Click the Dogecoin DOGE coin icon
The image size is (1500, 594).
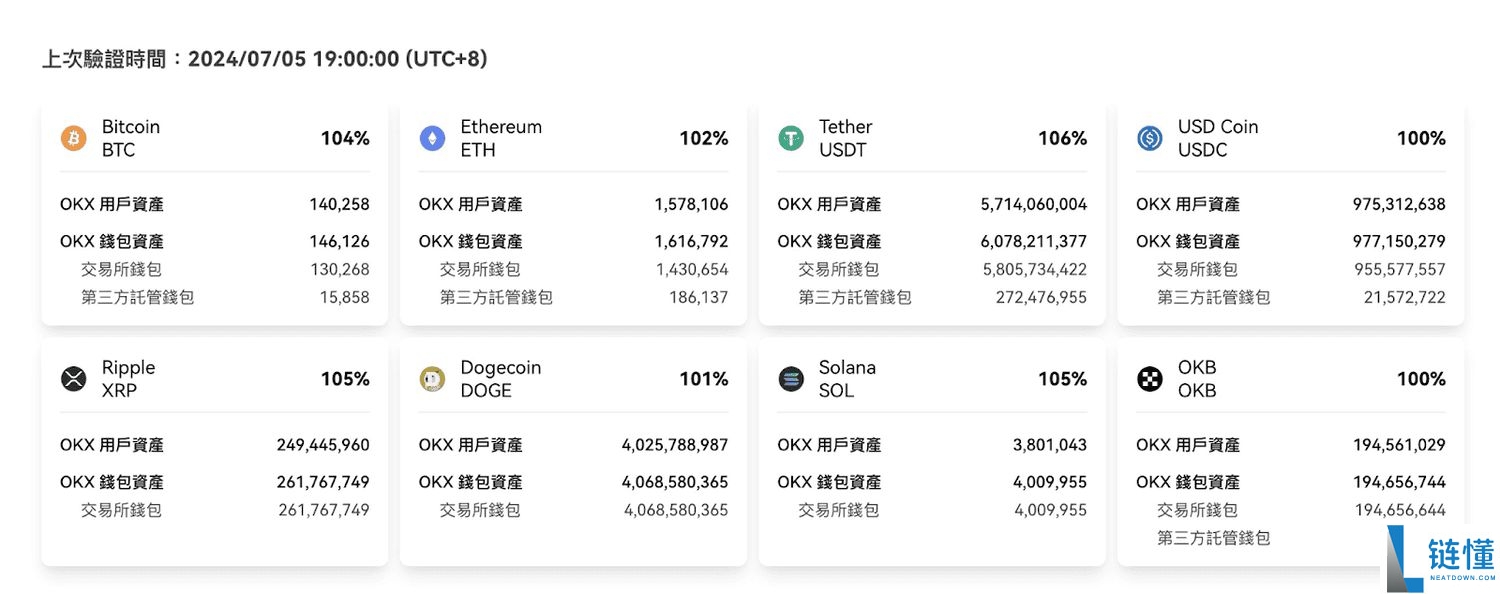click(431, 379)
